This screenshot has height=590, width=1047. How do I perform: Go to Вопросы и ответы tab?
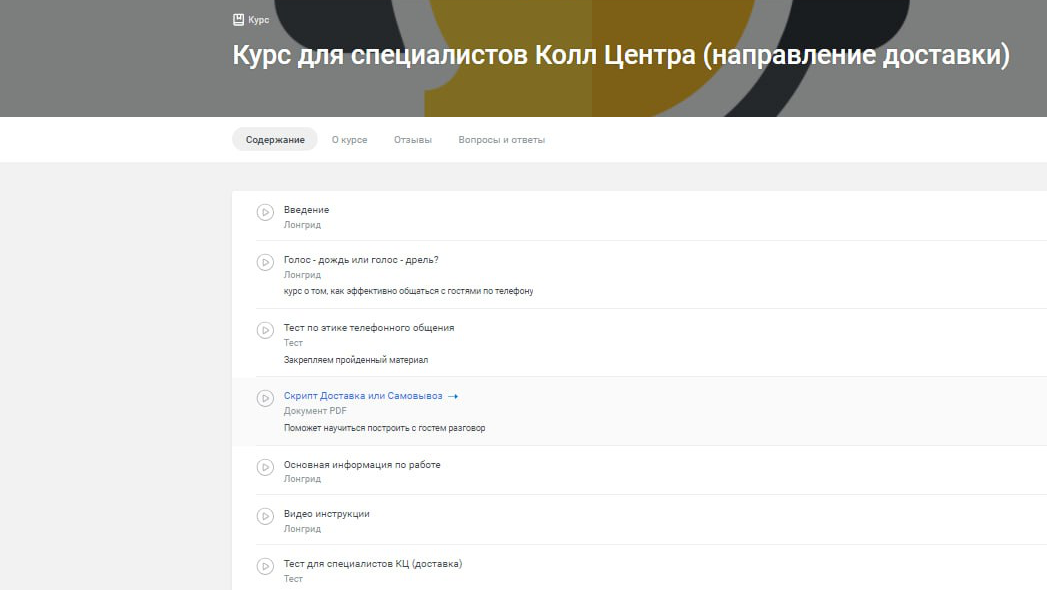pyautogui.click(x=501, y=140)
